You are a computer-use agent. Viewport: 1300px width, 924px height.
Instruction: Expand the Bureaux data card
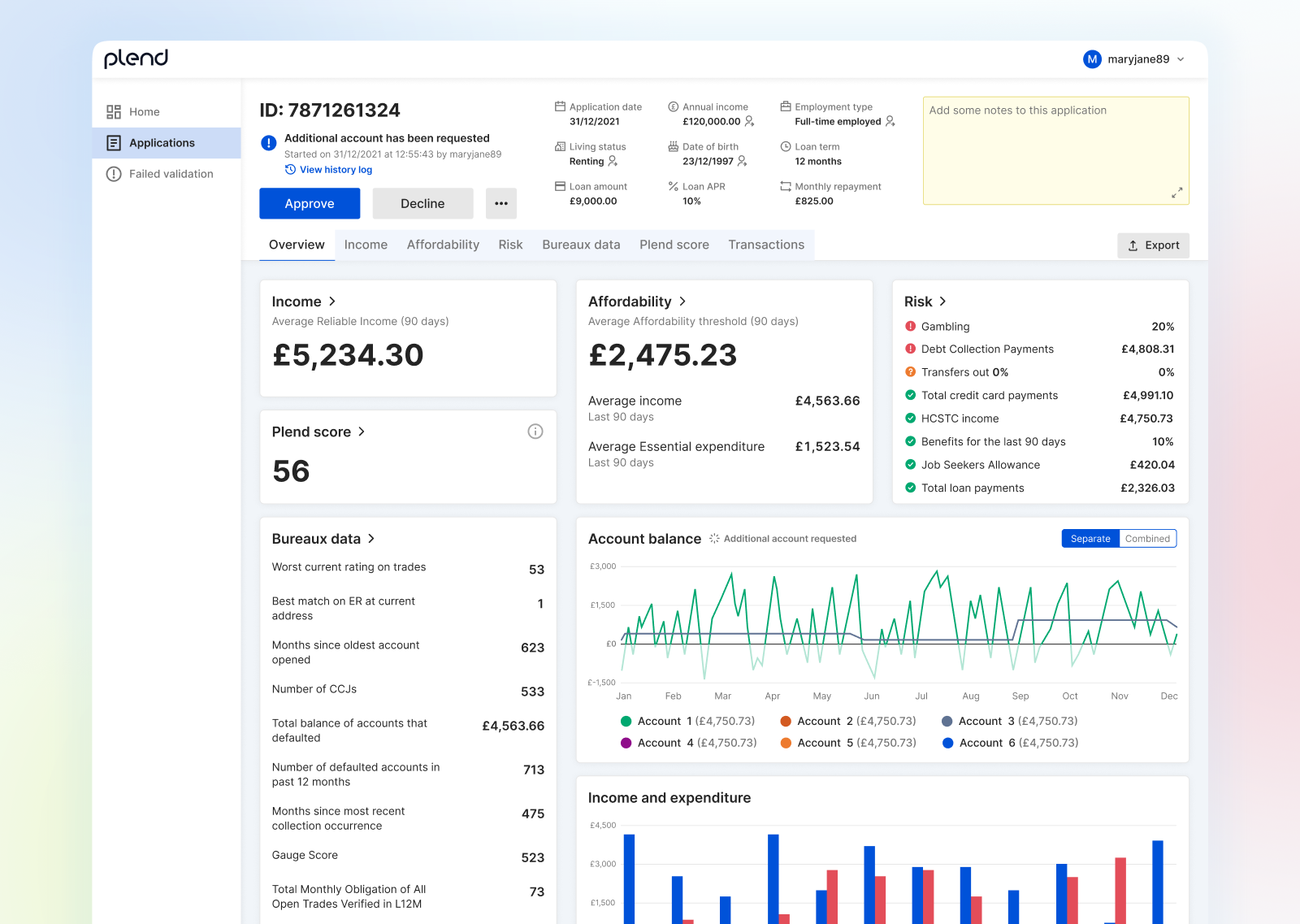pos(371,538)
